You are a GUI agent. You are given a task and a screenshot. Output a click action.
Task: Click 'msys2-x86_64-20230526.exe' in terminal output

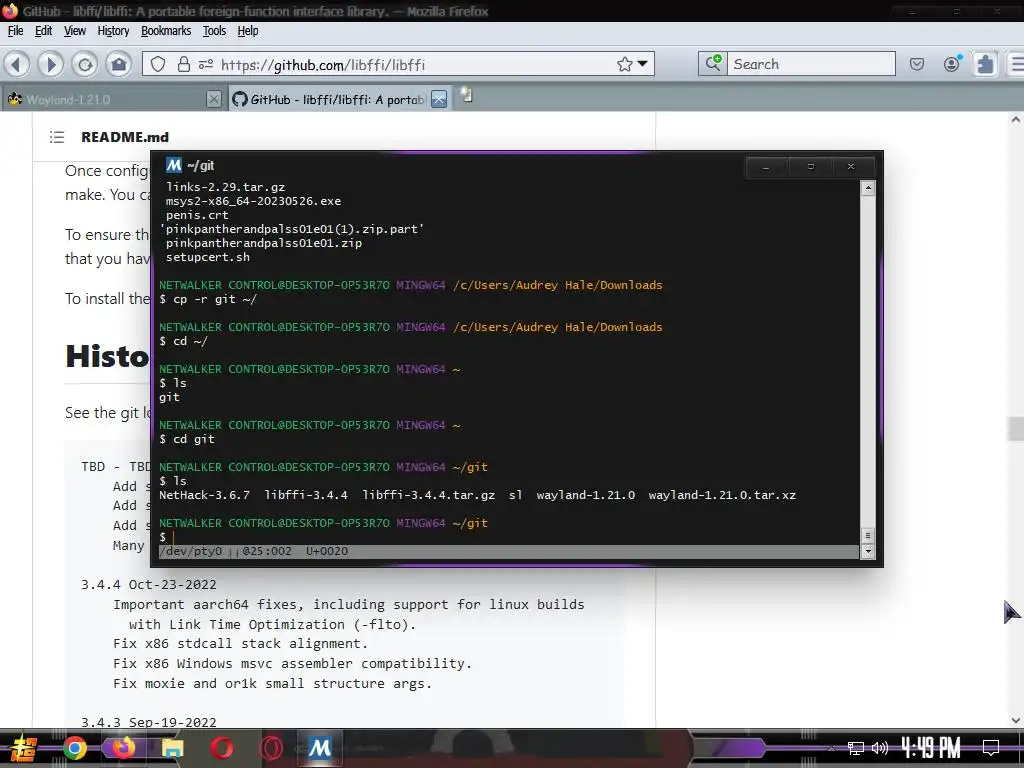(x=253, y=201)
